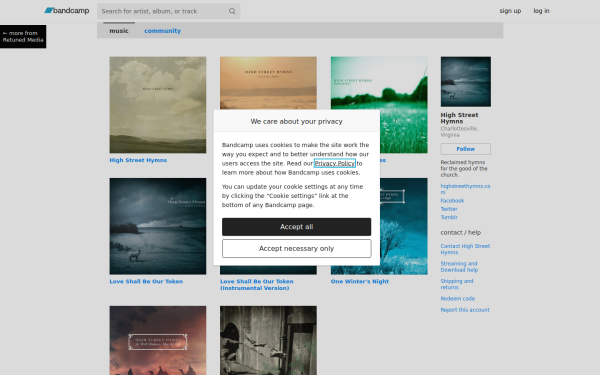Open the High Street Hymns album title link
Screen dimensions: 600x375
pyautogui.click(x=138, y=160)
